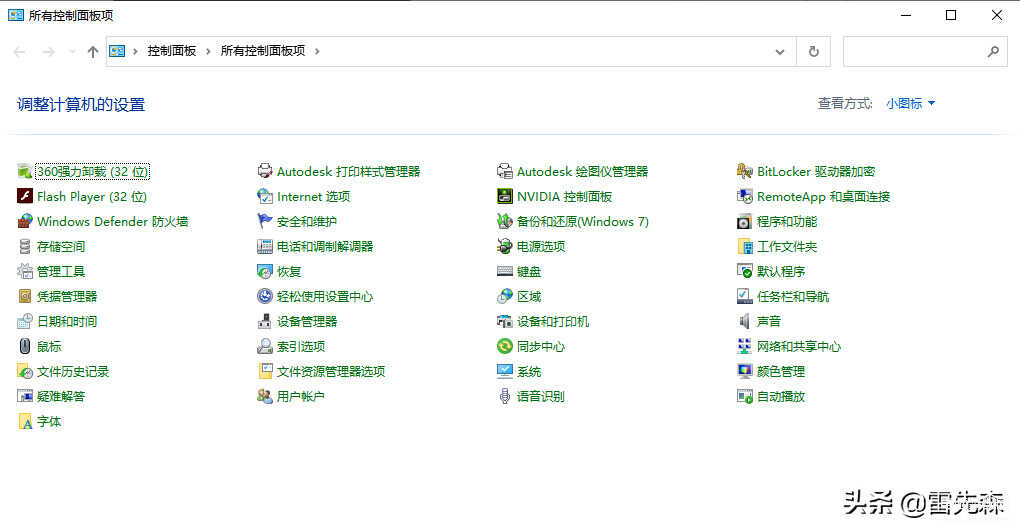Image resolution: width=1020 pixels, height=532 pixels.
Task: Open the 网络和共享中心 link
Action: pyautogui.click(x=799, y=347)
